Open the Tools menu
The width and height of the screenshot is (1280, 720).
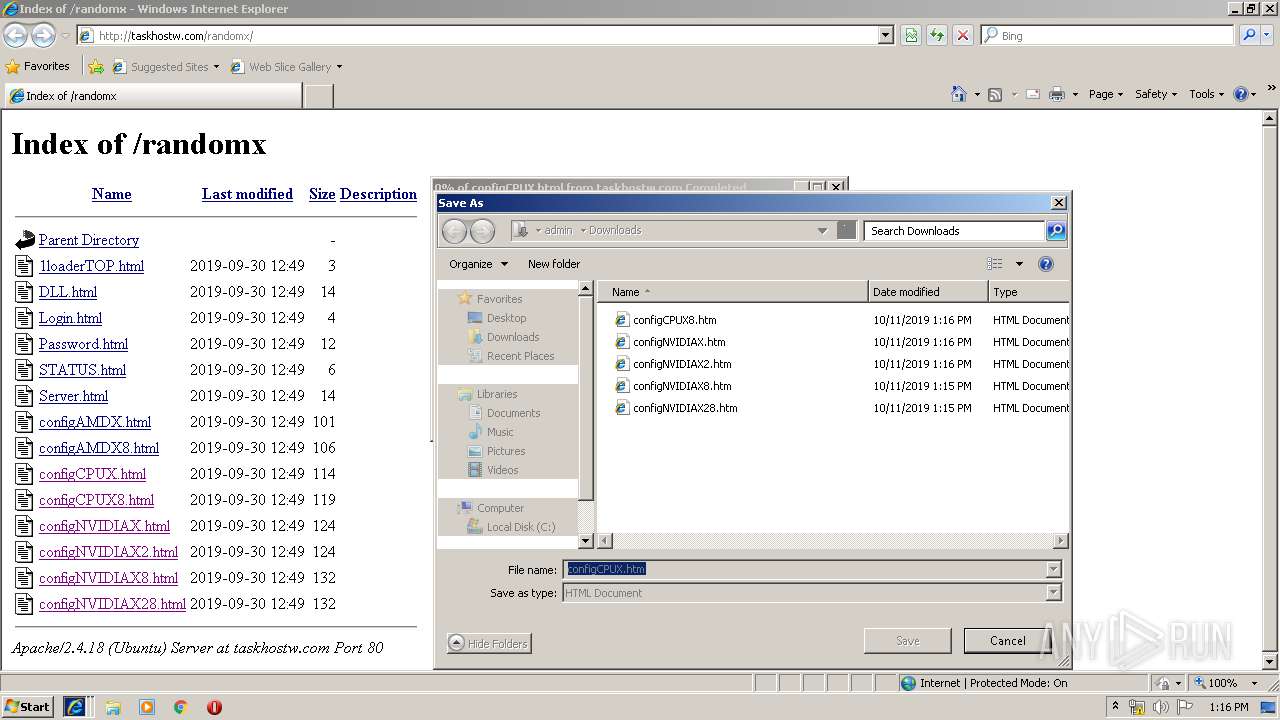1207,94
